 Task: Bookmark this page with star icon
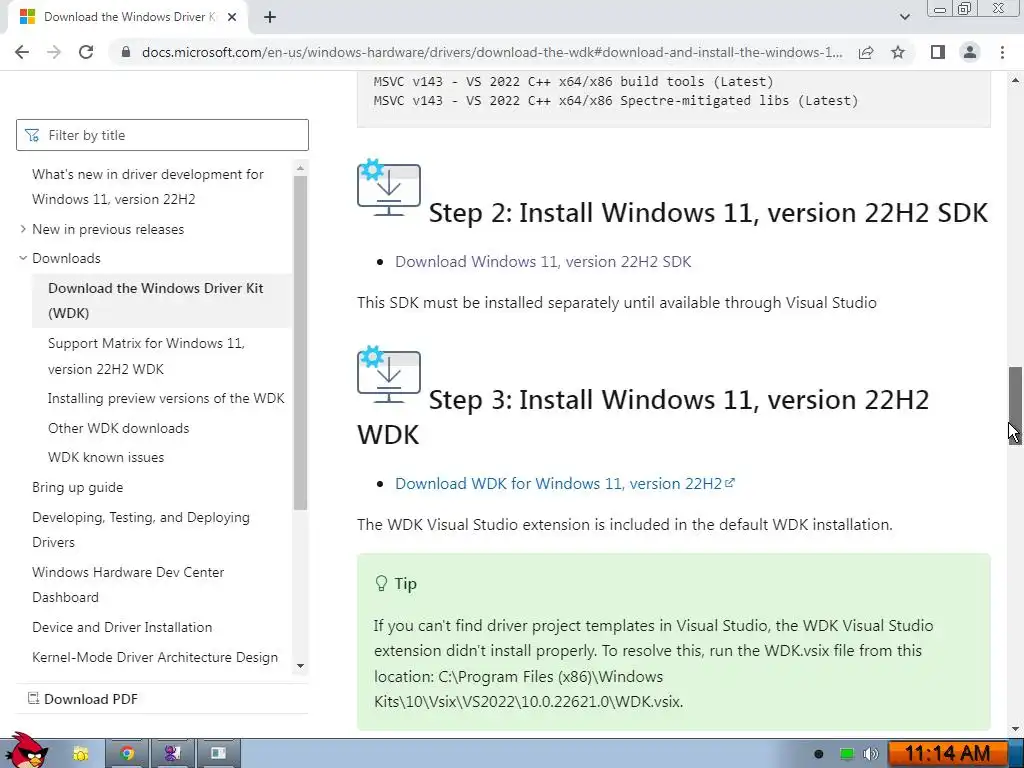[x=898, y=52]
